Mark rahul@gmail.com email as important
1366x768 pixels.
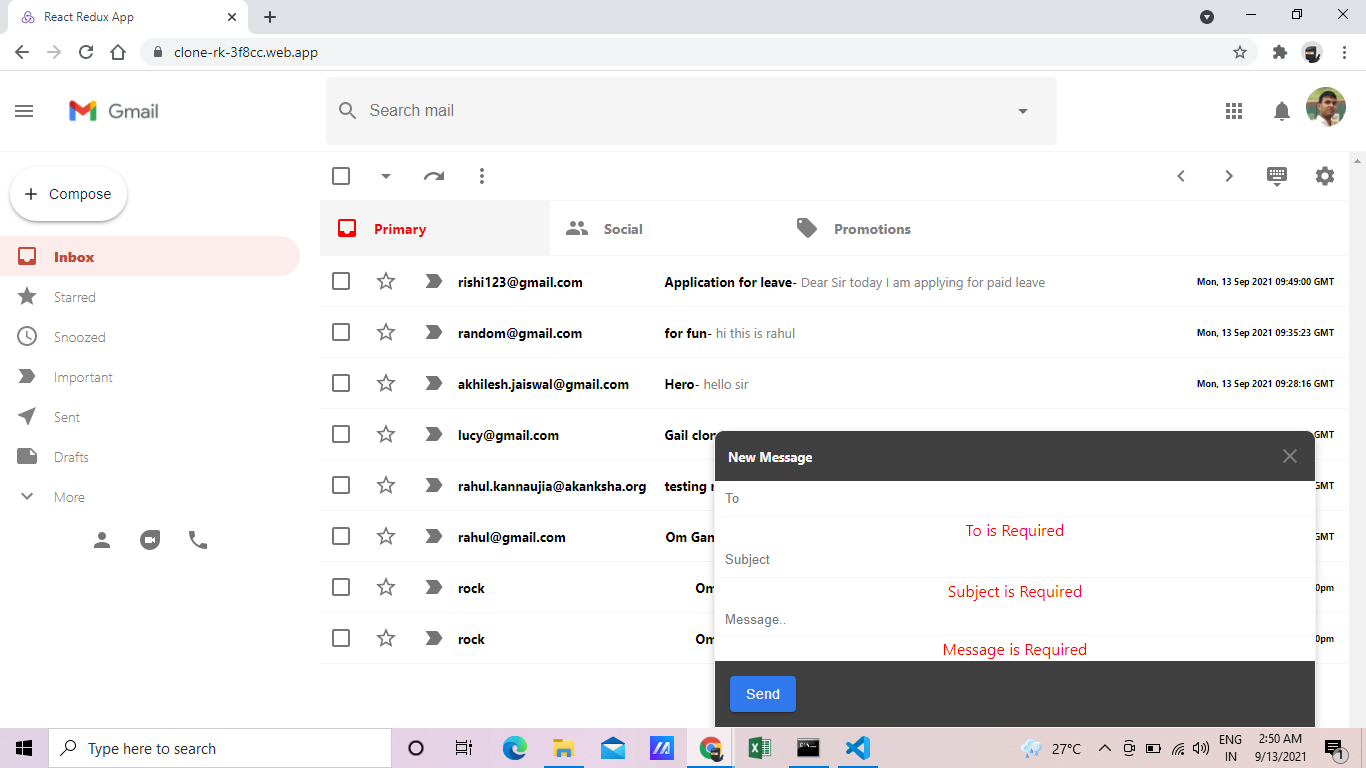pyautogui.click(x=434, y=537)
